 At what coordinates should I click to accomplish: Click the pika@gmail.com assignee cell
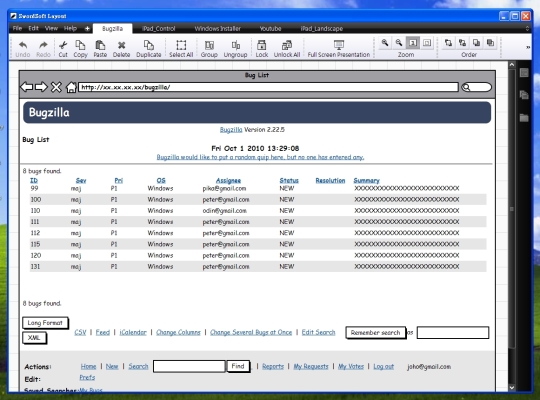tap(224, 188)
